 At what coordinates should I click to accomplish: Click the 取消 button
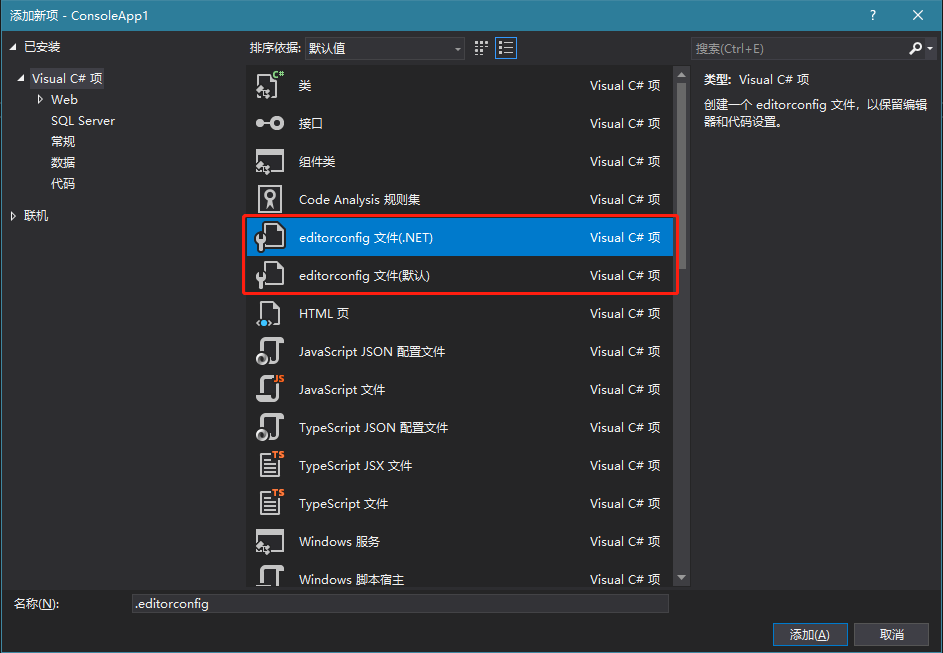[x=891, y=634]
